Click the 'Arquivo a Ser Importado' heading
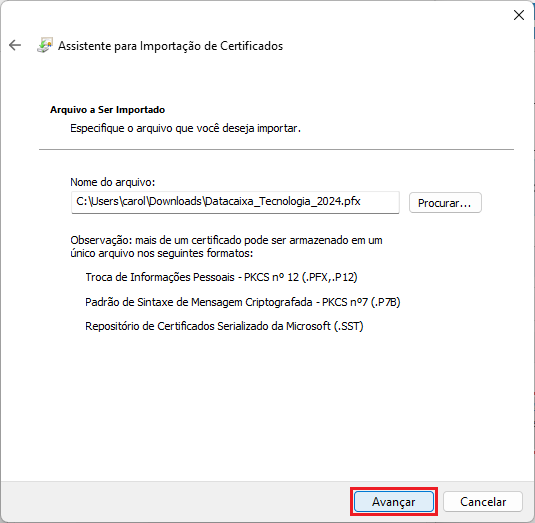This screenshot has width=535, height=523. pos(107,110)
